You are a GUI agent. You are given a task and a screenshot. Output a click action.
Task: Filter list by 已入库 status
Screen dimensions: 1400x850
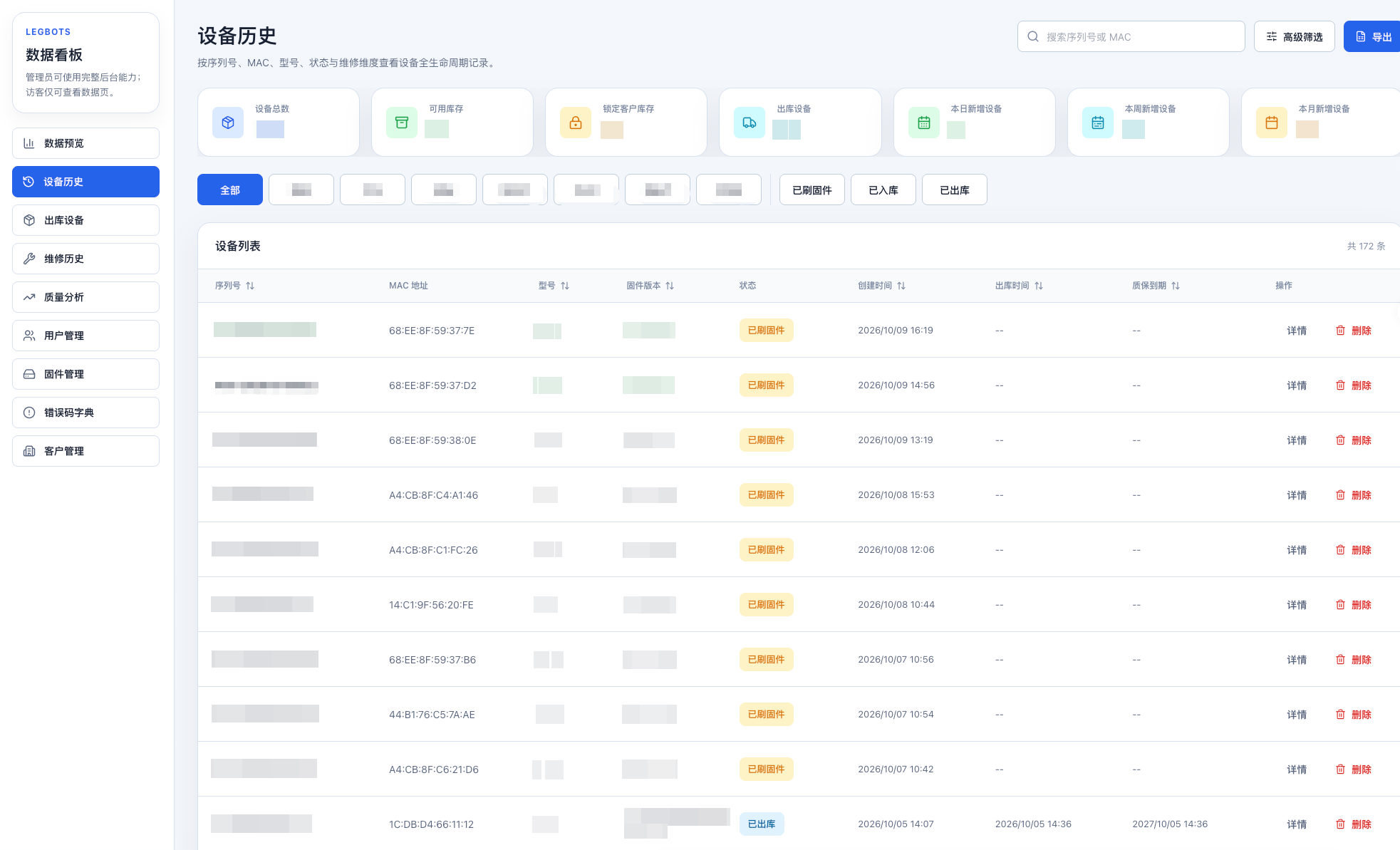[883, 190]
